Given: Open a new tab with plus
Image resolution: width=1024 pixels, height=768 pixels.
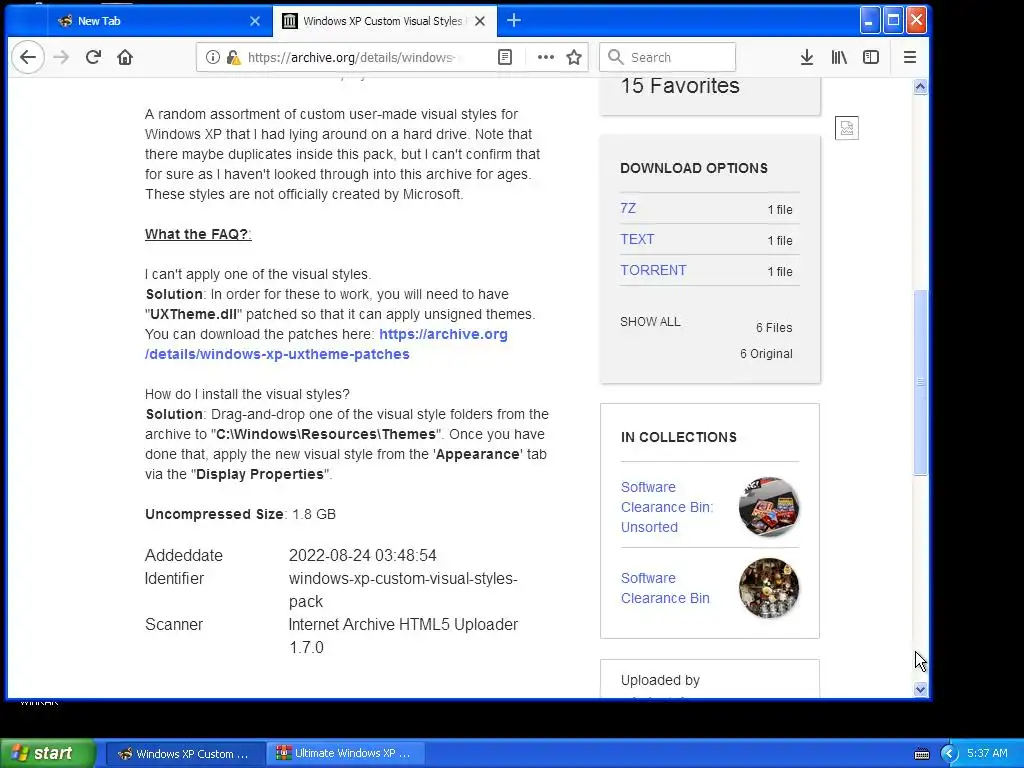Looking at the screenshot, I should 514,21.
